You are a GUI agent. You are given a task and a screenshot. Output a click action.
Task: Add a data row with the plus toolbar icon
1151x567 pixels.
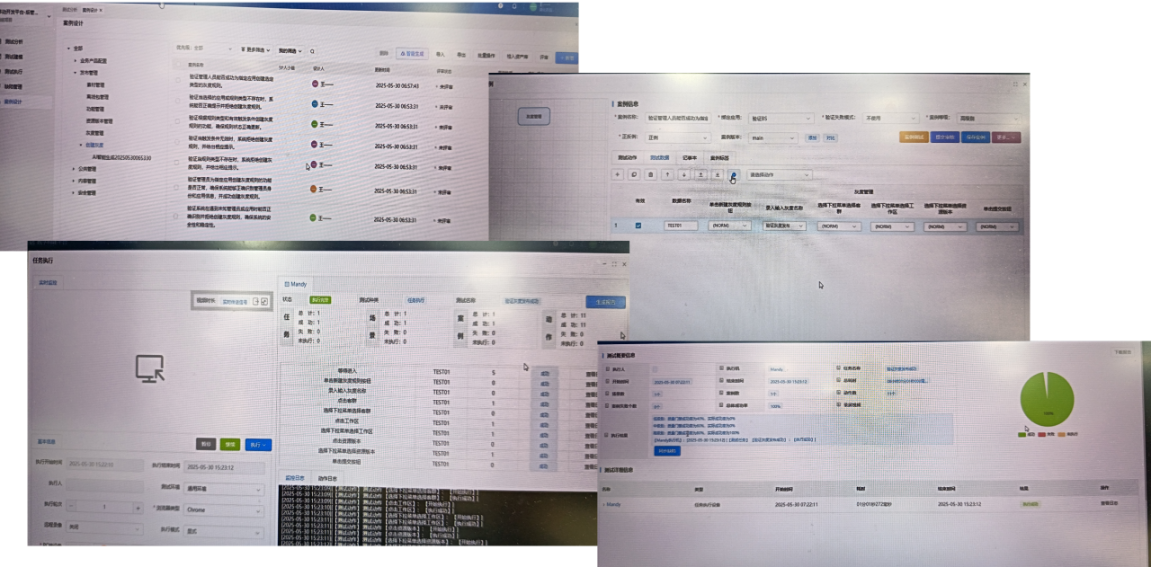point(617,175)
